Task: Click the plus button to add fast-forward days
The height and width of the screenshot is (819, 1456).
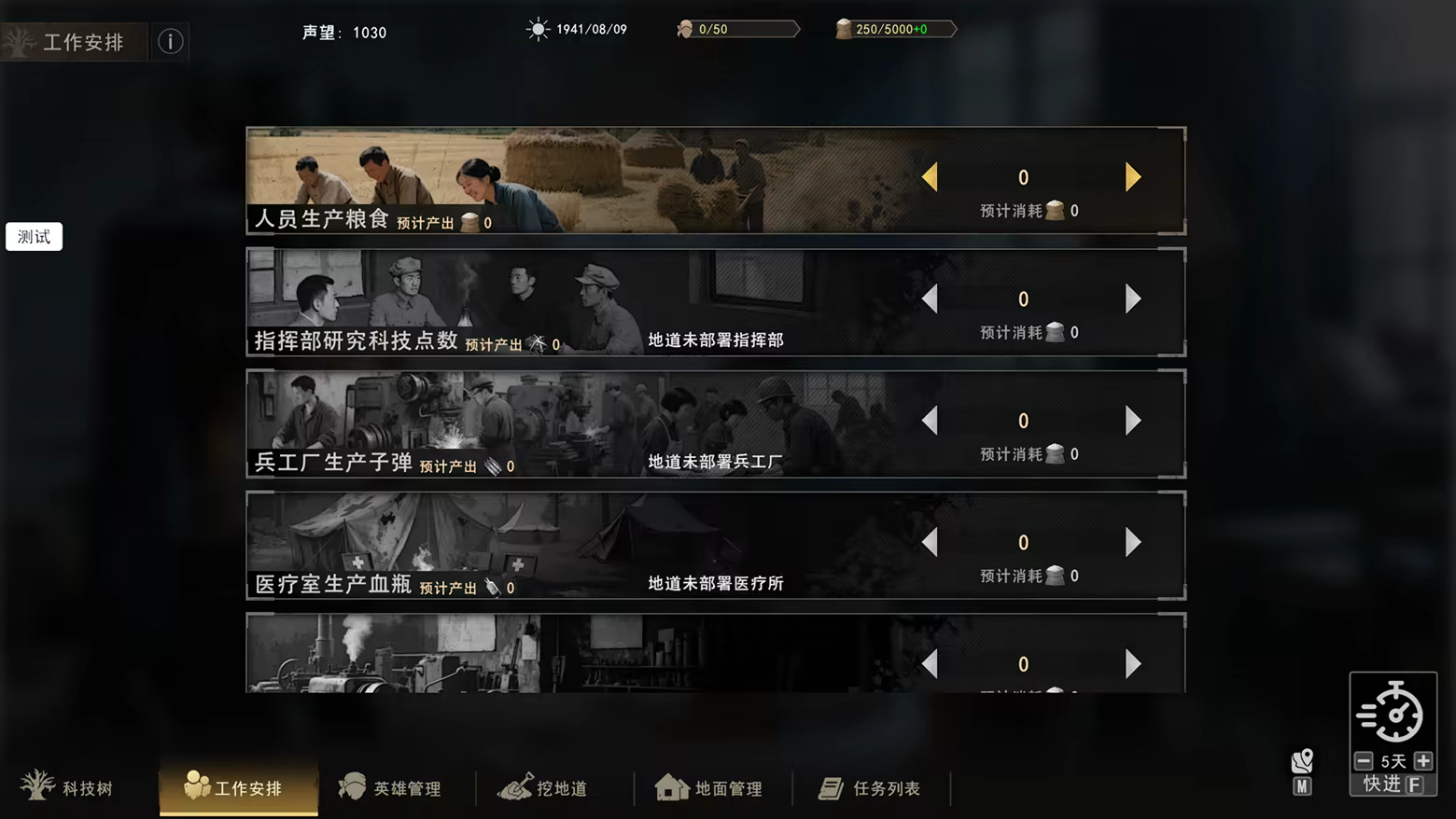Action: [x=1423, y=760]
